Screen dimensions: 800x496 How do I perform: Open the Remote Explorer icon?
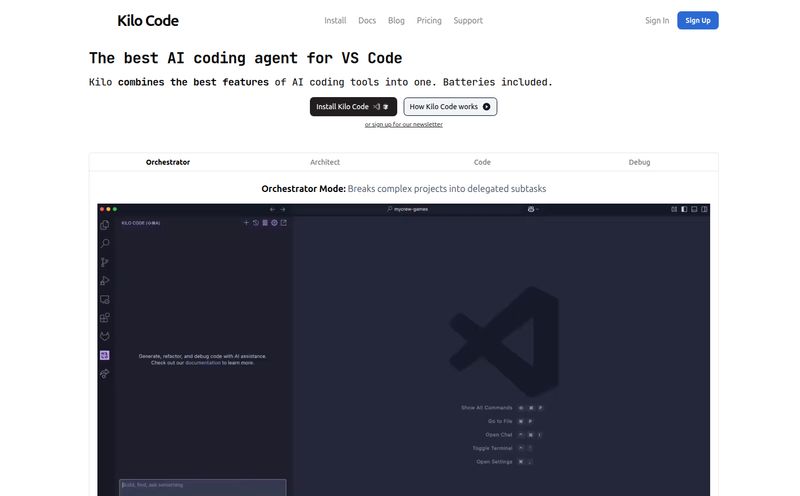[105, 300]
